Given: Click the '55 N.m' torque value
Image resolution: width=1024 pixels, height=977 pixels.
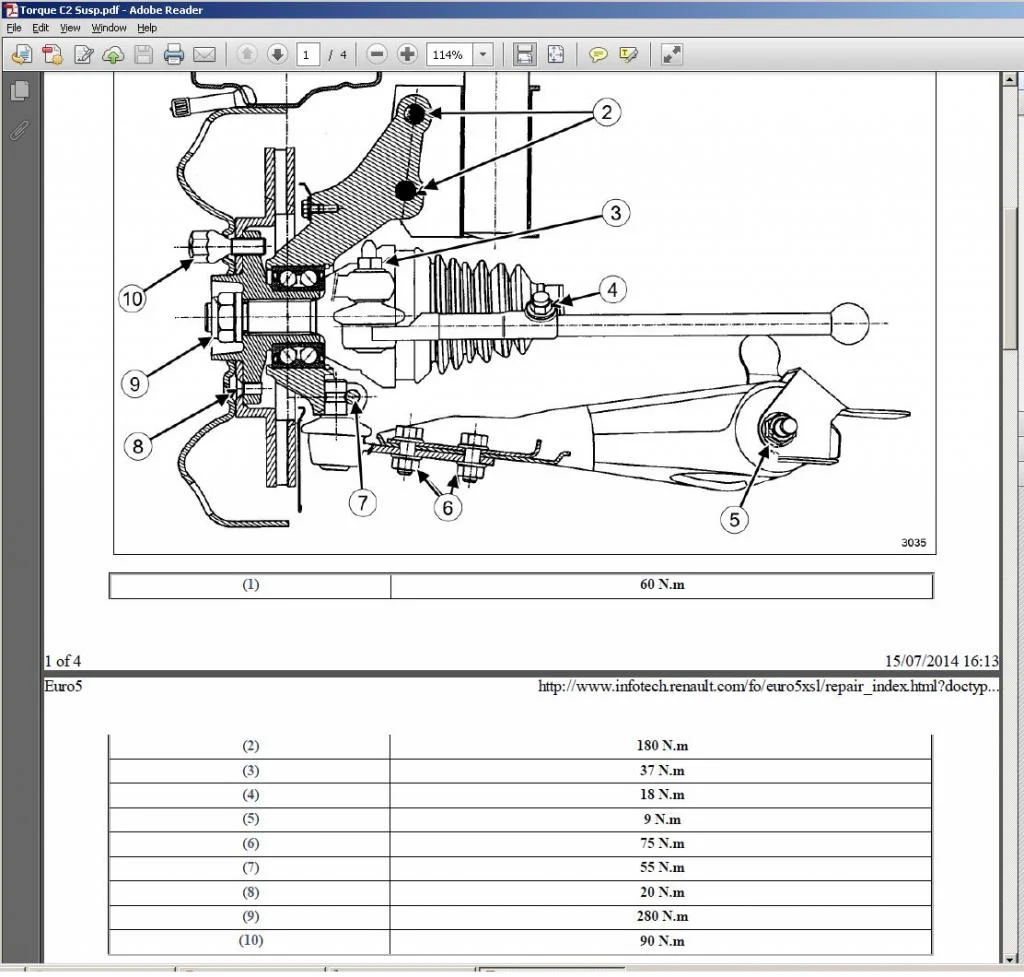Looking at the screenshot, I should tap(662, 867).
